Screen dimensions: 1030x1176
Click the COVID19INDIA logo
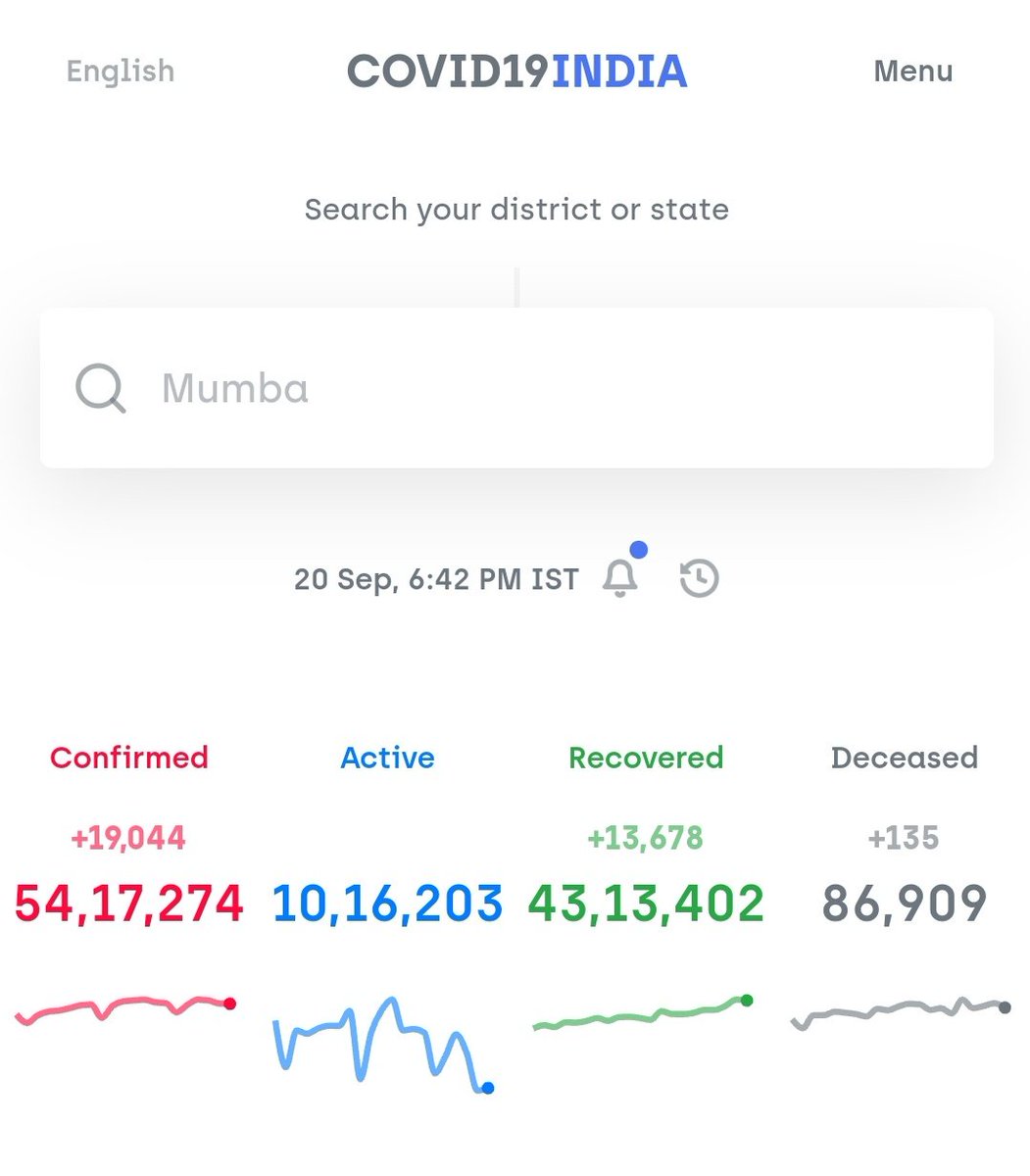[x=516, y=71]
